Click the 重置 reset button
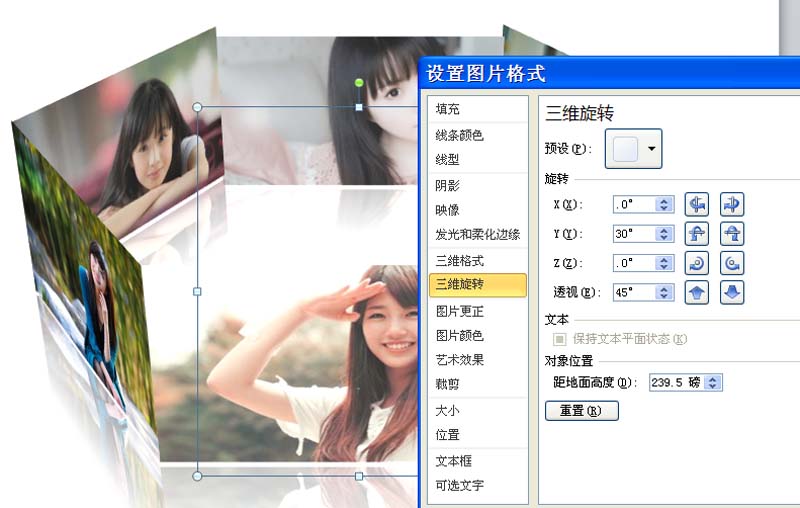This screenshot has width=800, height=508. [582, 411]
